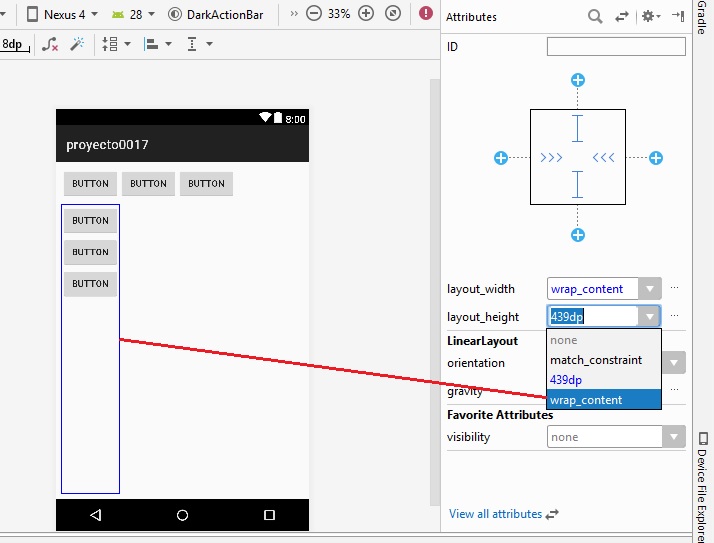Open the red warnings and errors indicator
This screenshot has width=714, height=543.
427,14
